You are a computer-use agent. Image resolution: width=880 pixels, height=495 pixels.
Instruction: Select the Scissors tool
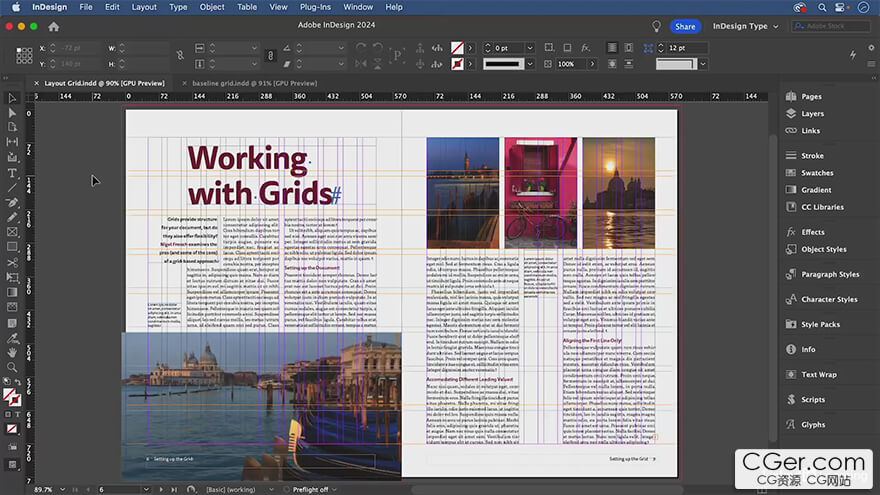[12, 262]
